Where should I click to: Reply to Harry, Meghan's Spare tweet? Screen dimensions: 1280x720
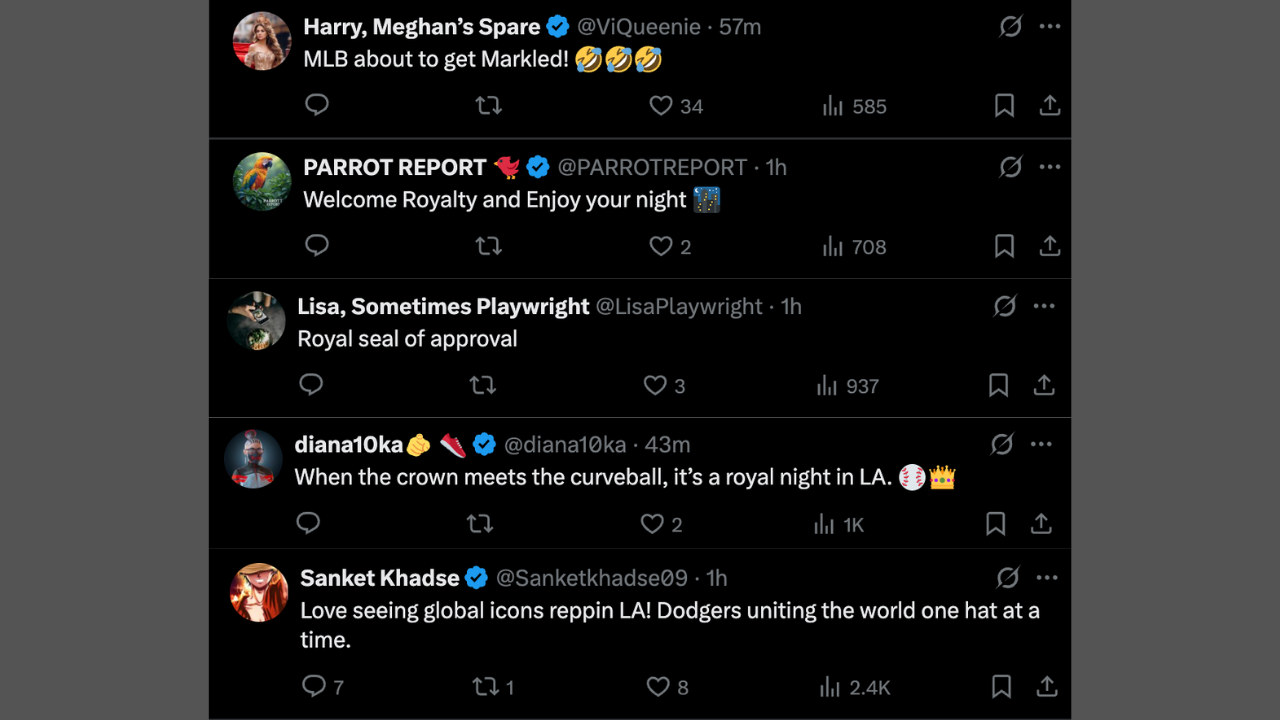317,105
